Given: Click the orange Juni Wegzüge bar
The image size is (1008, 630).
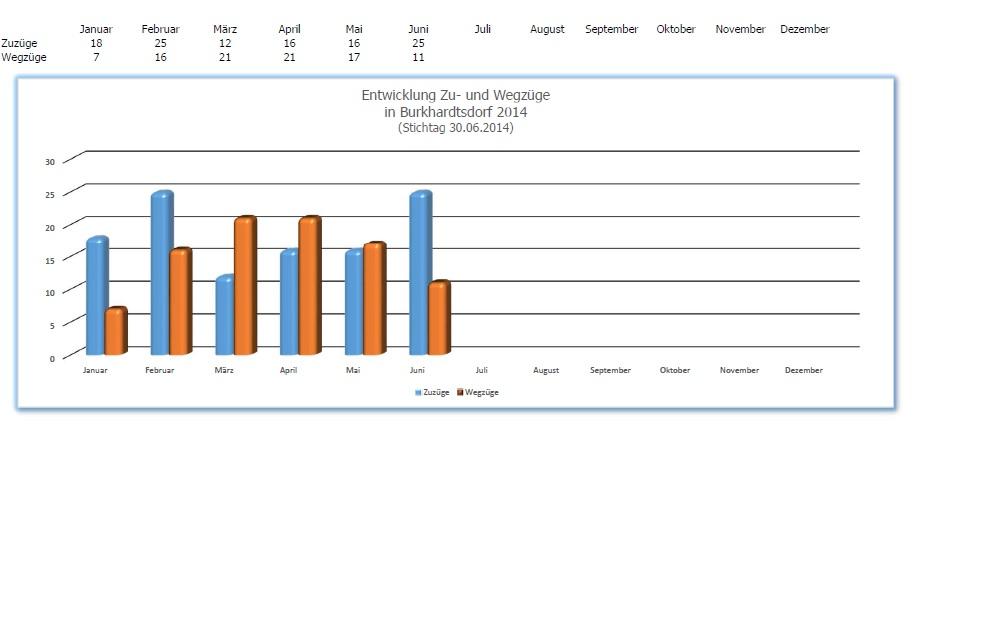Looking at the screenshot, I should tap(439, 318).
